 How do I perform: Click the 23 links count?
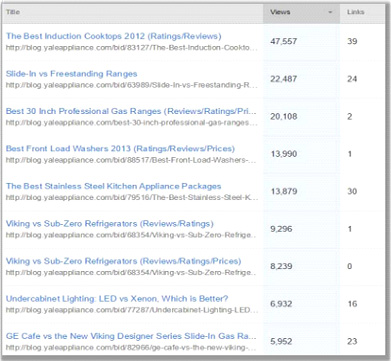click(352, 341)
